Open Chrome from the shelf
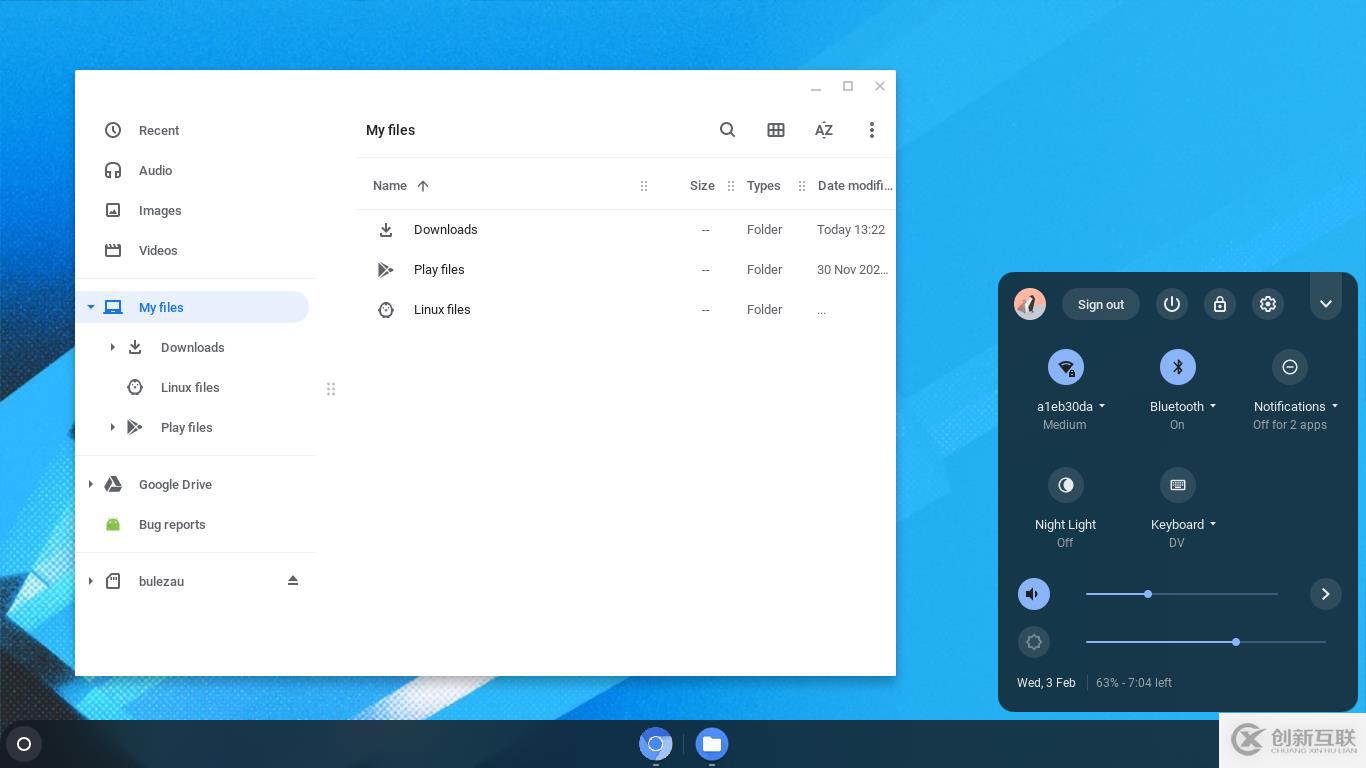Screen dimensions: 1366x768 pos(656,744)
